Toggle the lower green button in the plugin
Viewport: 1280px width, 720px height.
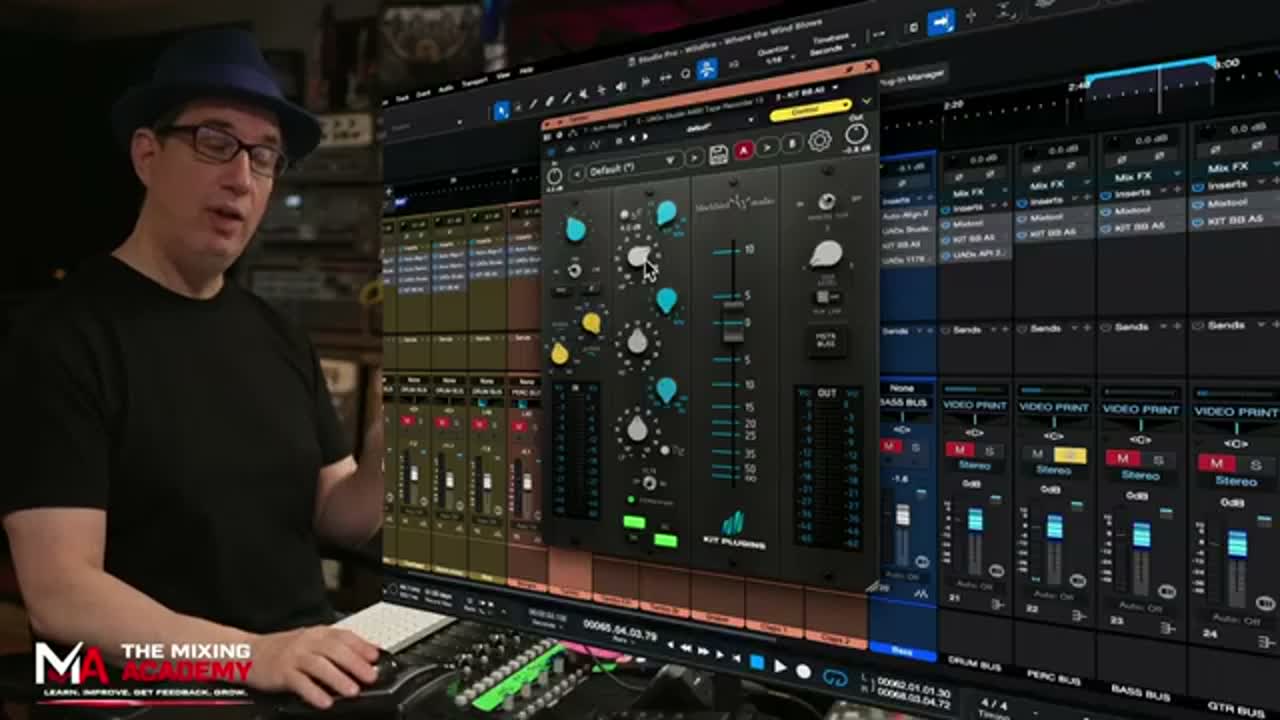(665, 540)
